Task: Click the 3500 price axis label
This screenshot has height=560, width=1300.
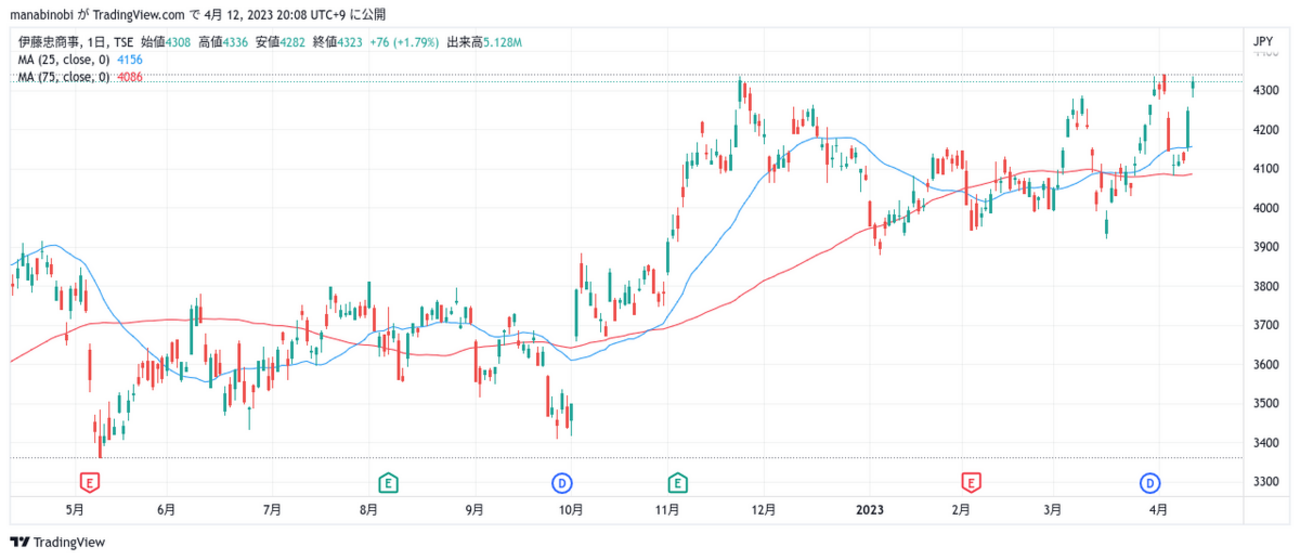Action: coord(1266,404)
